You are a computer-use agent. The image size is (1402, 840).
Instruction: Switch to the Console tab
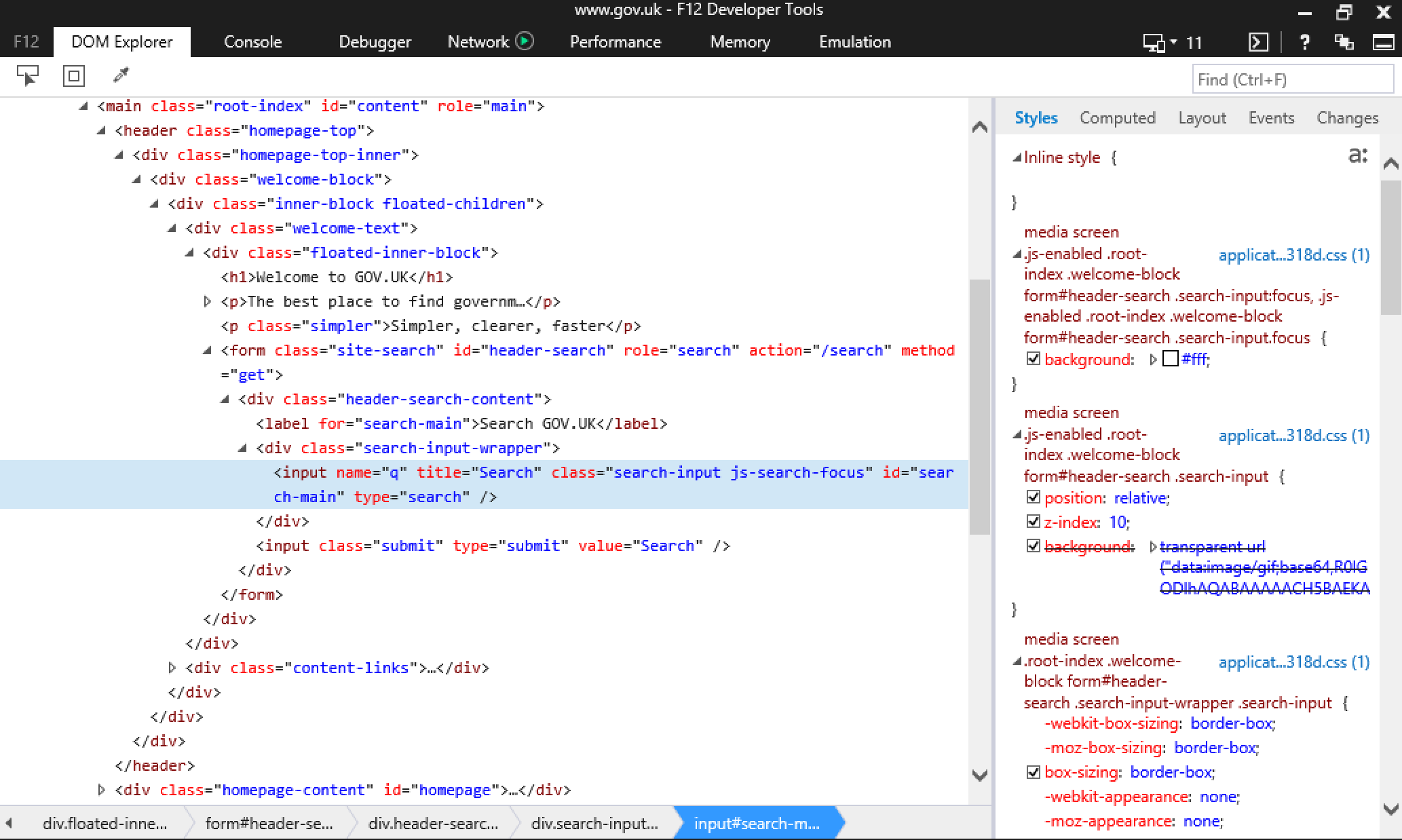(252, 42)
